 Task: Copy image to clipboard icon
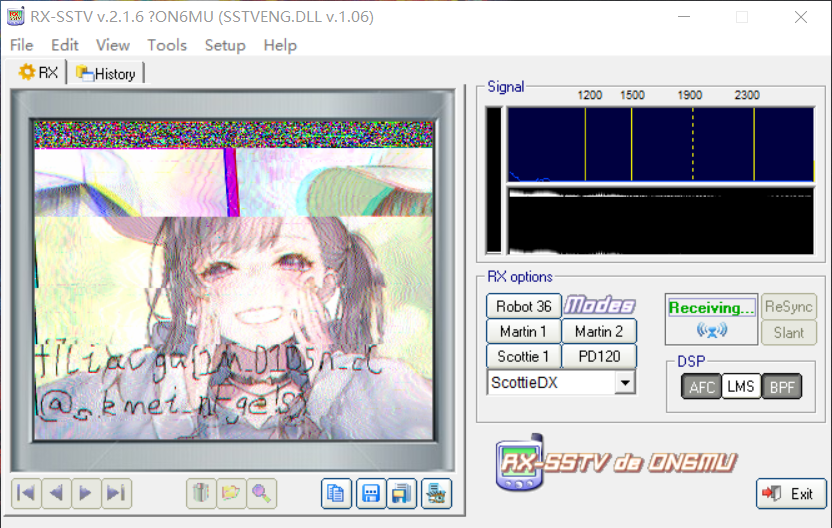pos(336,494)
